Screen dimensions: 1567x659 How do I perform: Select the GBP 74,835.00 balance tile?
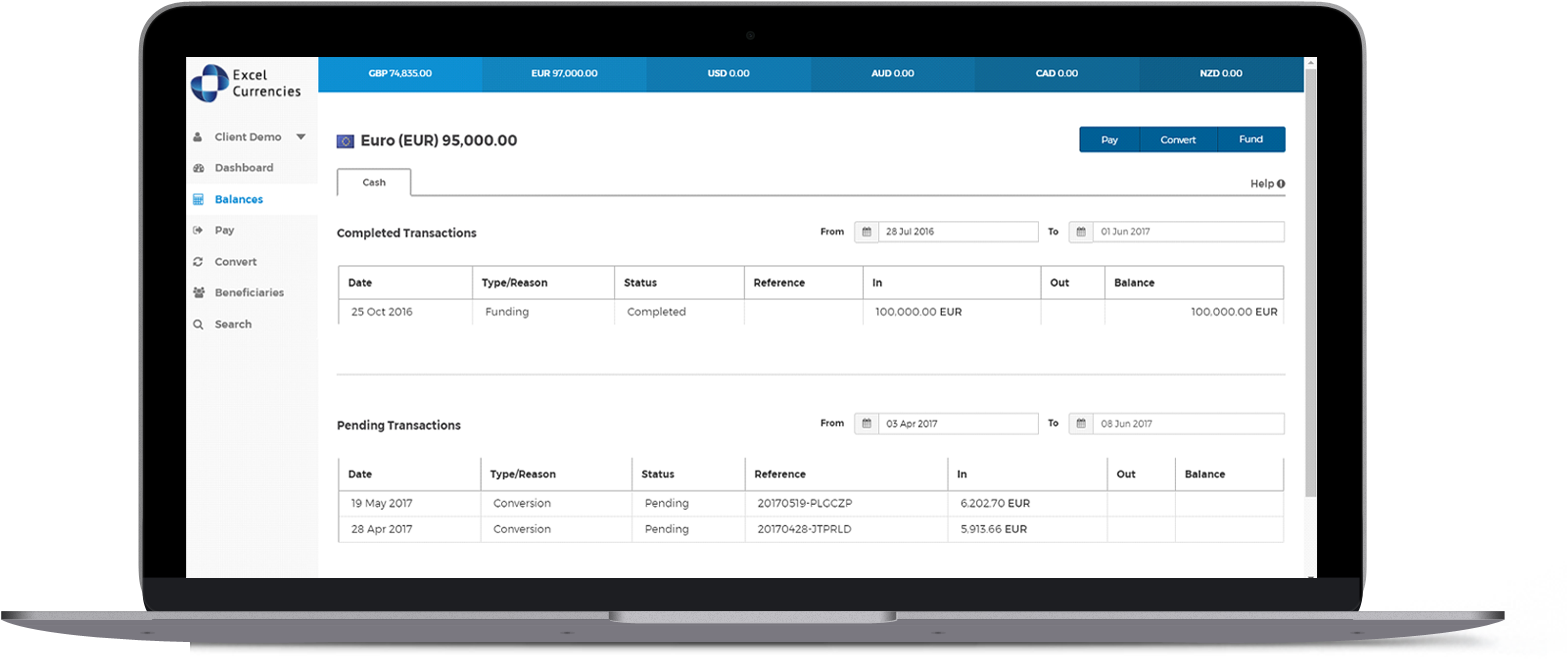click(x=399, y=74)
